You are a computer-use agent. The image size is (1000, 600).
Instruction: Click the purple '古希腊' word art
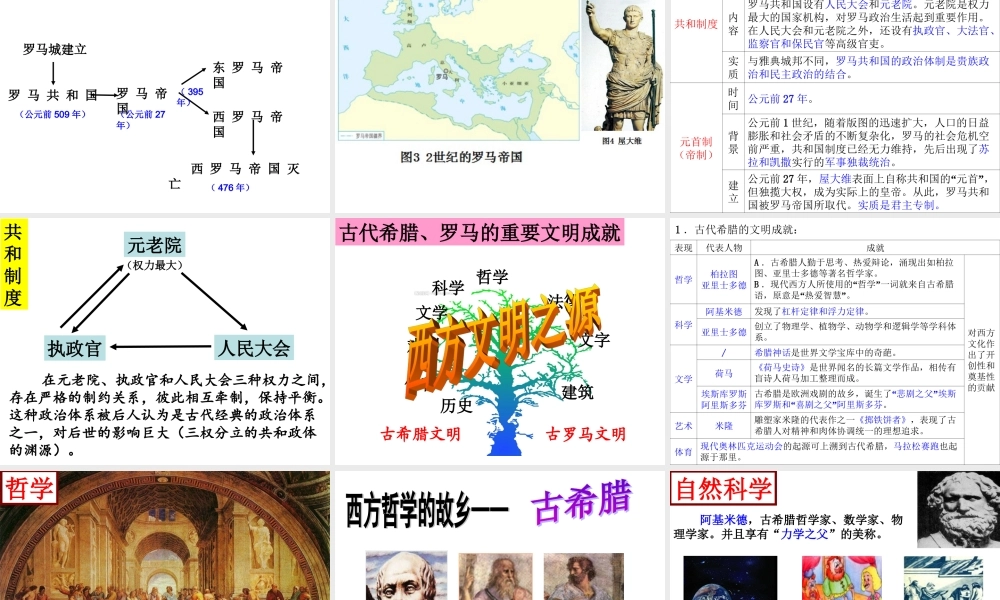click(x=582, y=502)
